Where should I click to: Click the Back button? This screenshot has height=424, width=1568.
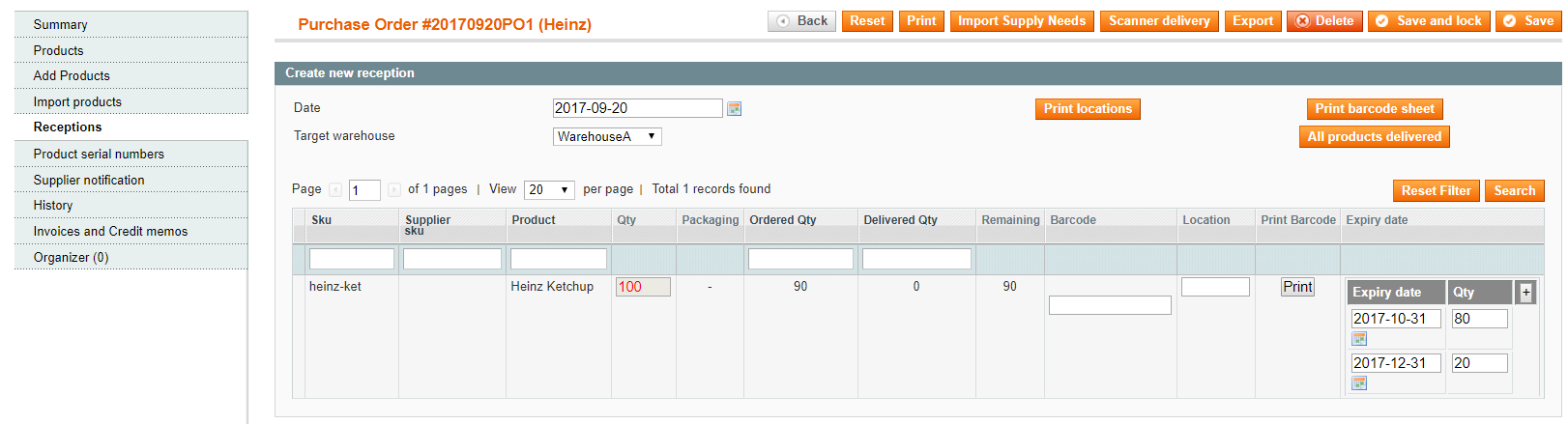(801, 21)
